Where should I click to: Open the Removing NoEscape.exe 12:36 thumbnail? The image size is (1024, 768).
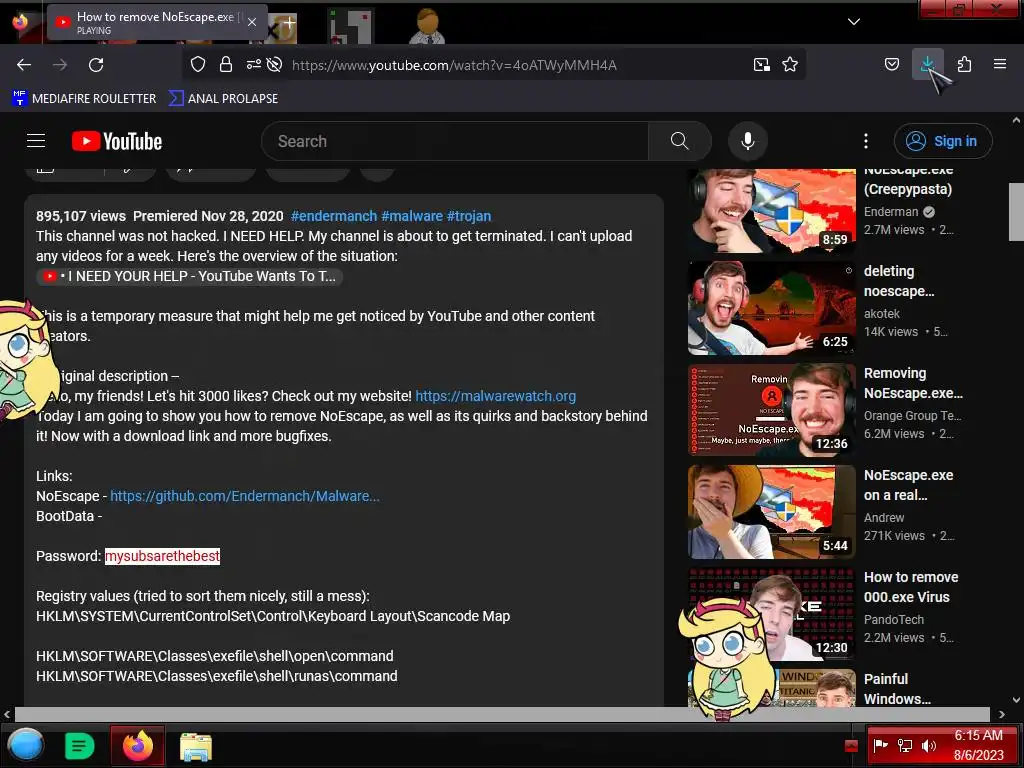pyautogui.click(x=771, y=410)
